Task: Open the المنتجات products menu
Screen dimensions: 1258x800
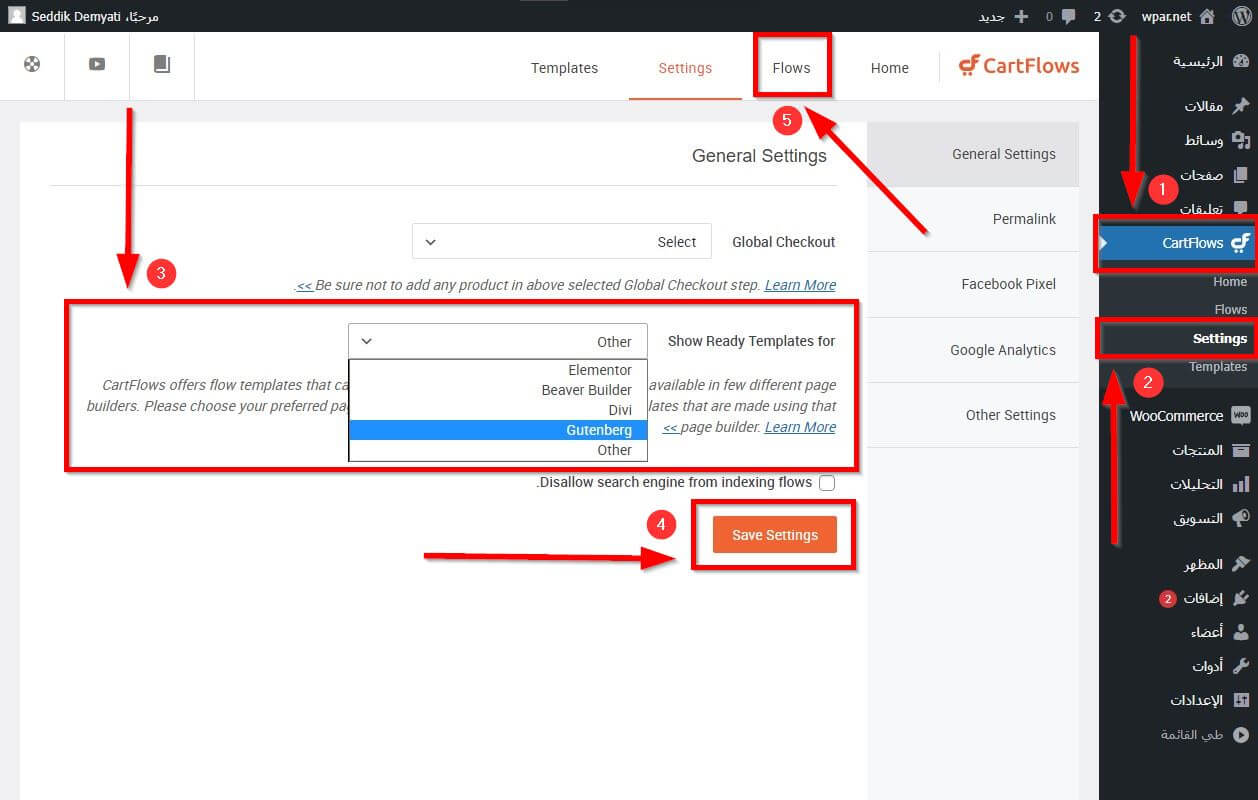Action: coord(1210,450)
